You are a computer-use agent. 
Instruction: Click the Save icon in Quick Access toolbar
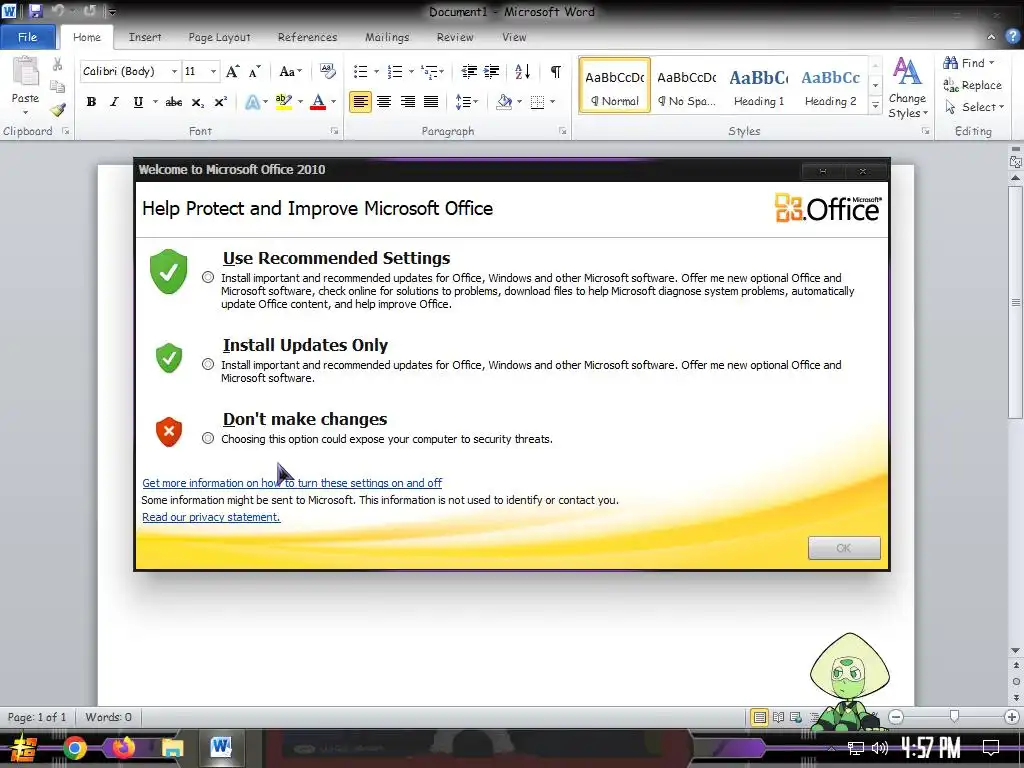[35, 11]
